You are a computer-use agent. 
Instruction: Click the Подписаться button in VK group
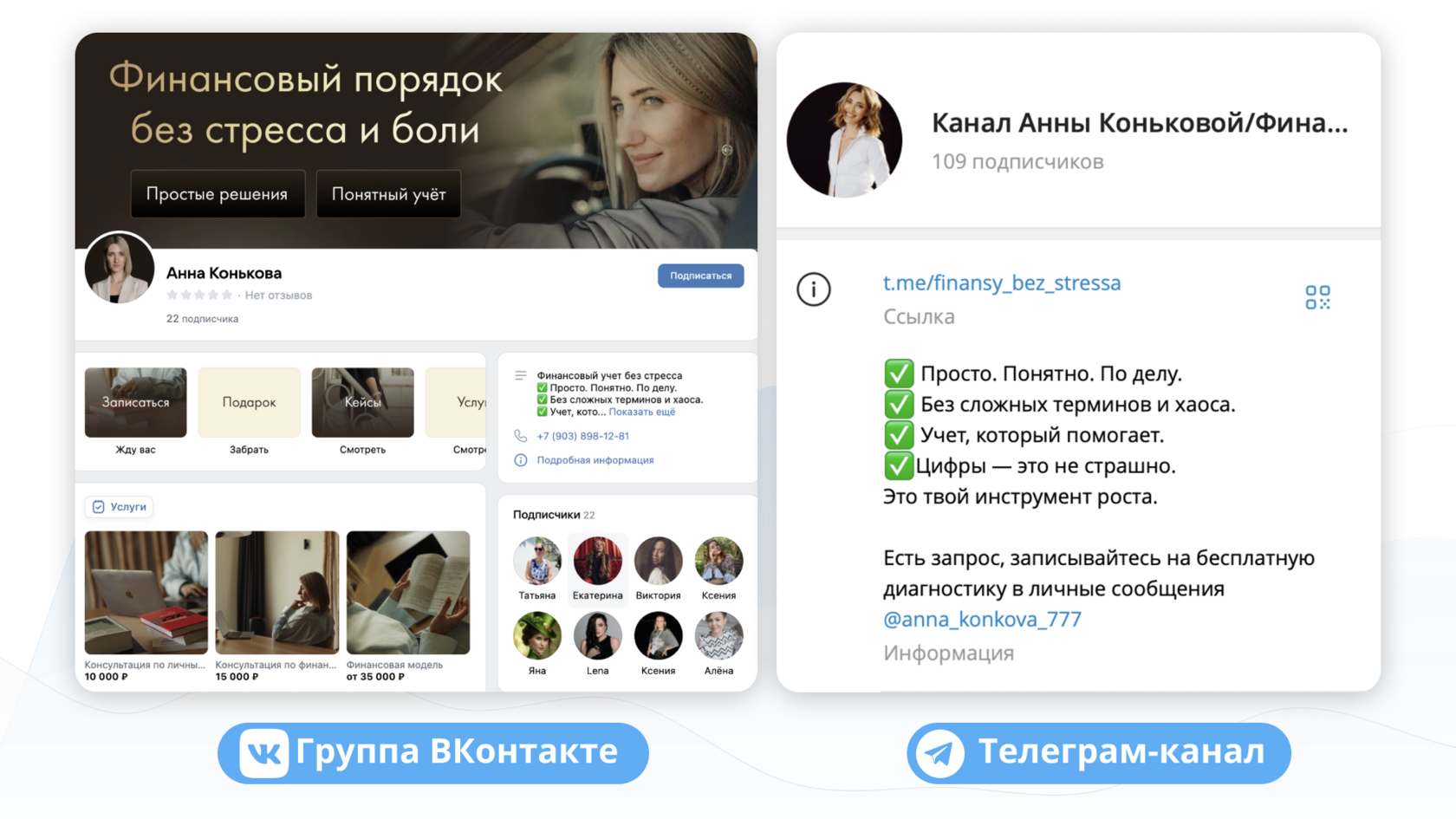(700, 276)
